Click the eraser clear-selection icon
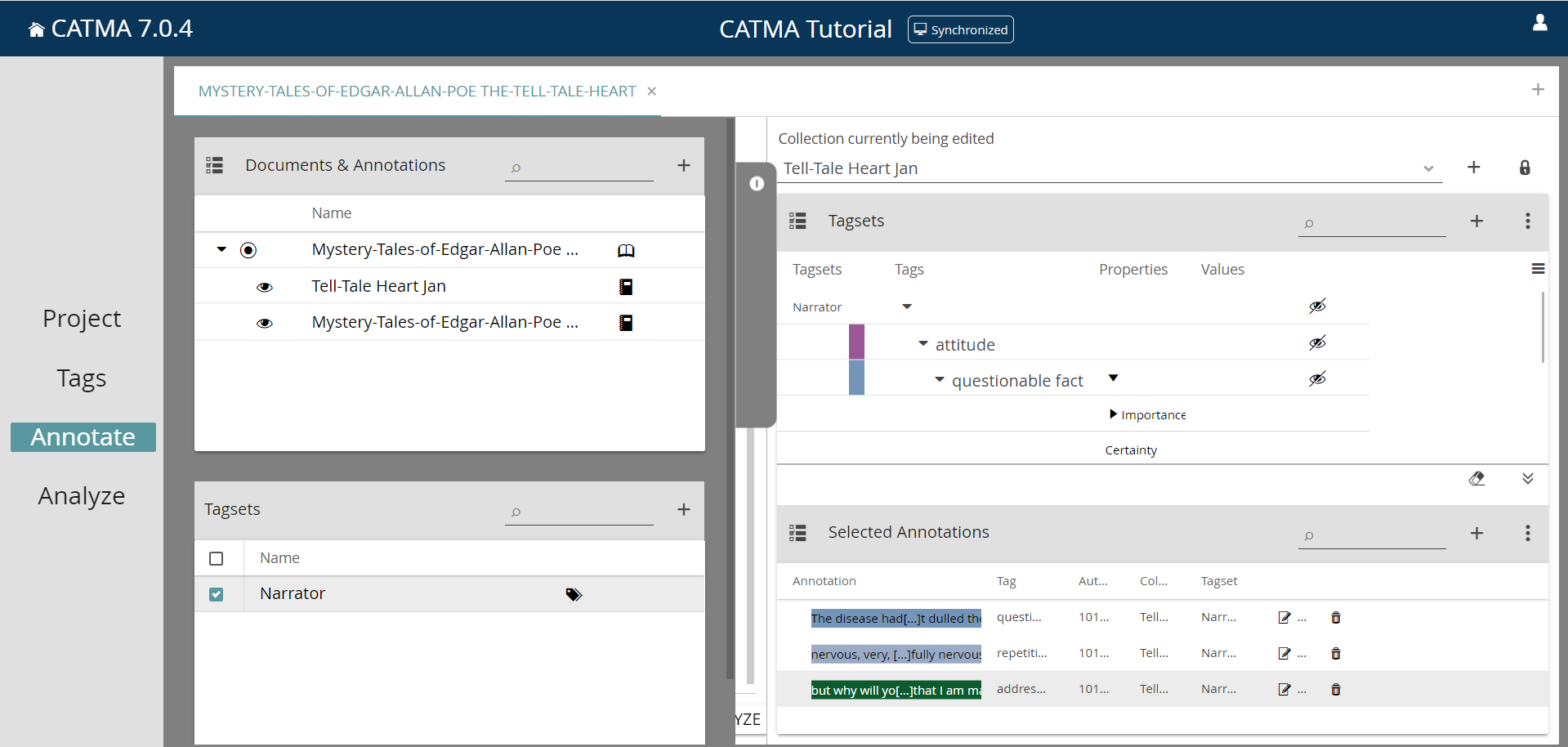The width and height of the screenshot is (1568, 747). click(x=1476, y=479)
